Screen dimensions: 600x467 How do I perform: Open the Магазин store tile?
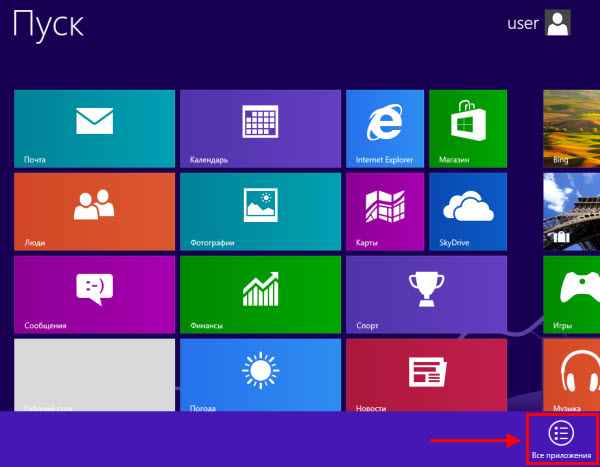click(467, 128)
